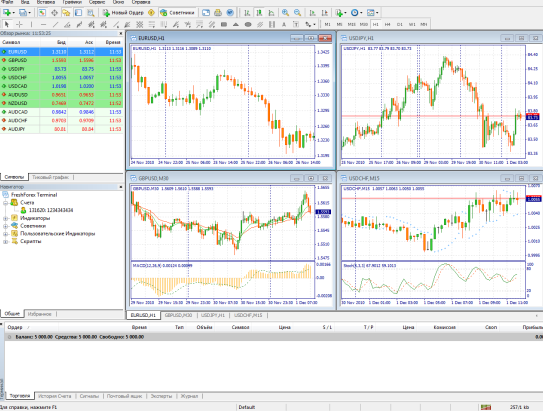This screenshot has height=411, width=543.
Task: Select the horizontal line drawing tool
Action: 43,24
